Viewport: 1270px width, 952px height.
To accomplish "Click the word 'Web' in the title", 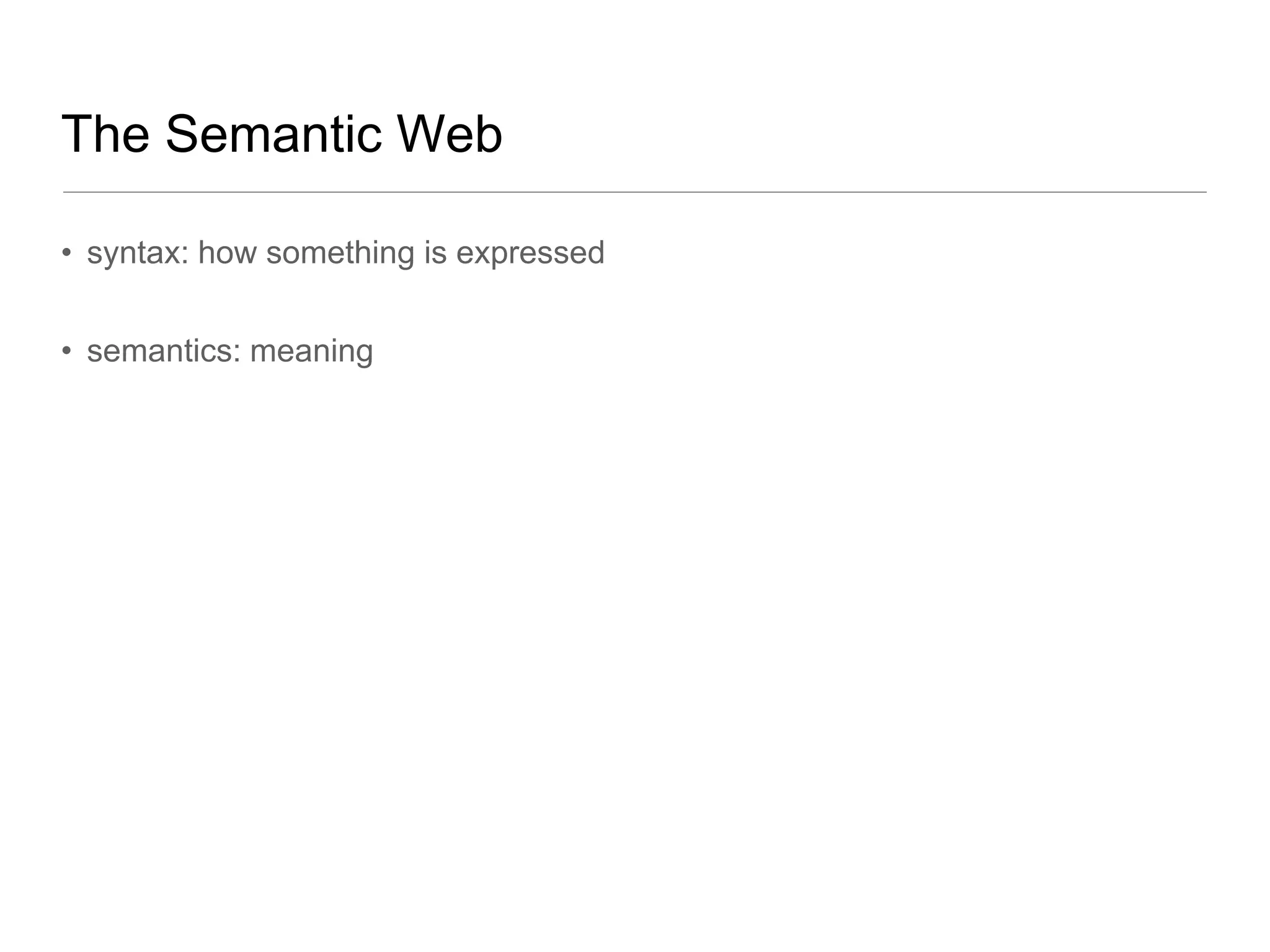I will pyautogui.click(x=450, y=134).
